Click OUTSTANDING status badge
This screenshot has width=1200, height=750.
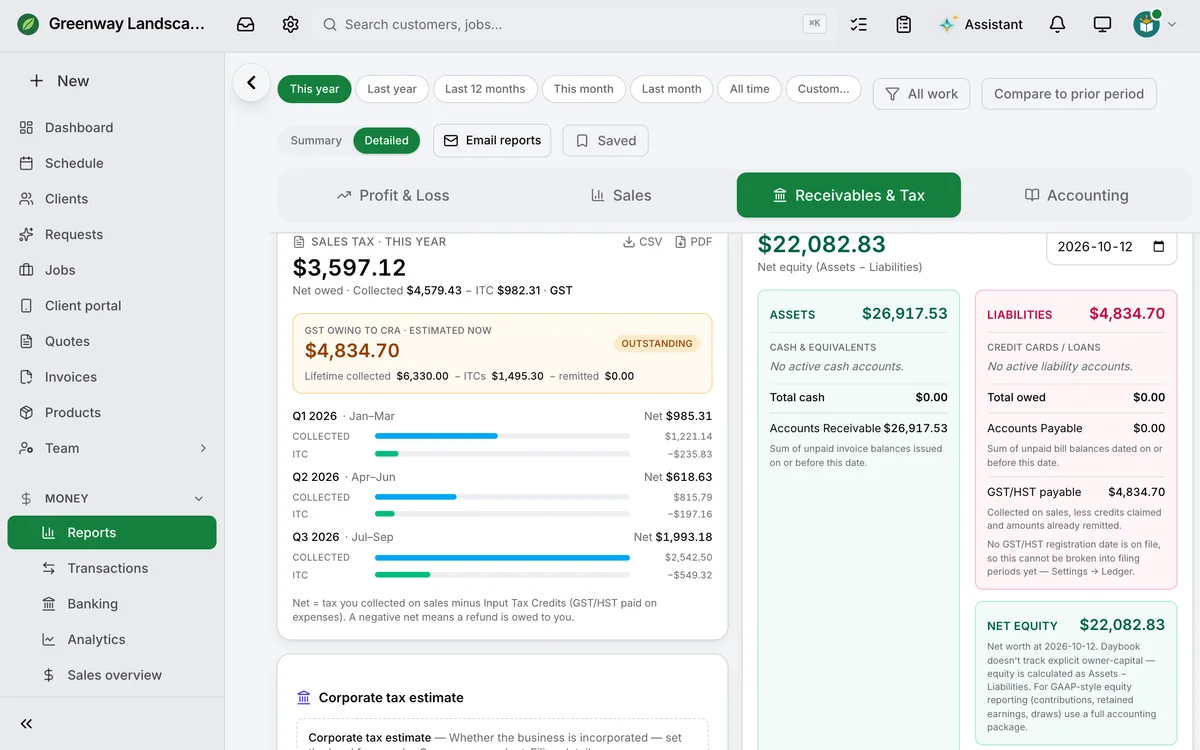[657, 344]
